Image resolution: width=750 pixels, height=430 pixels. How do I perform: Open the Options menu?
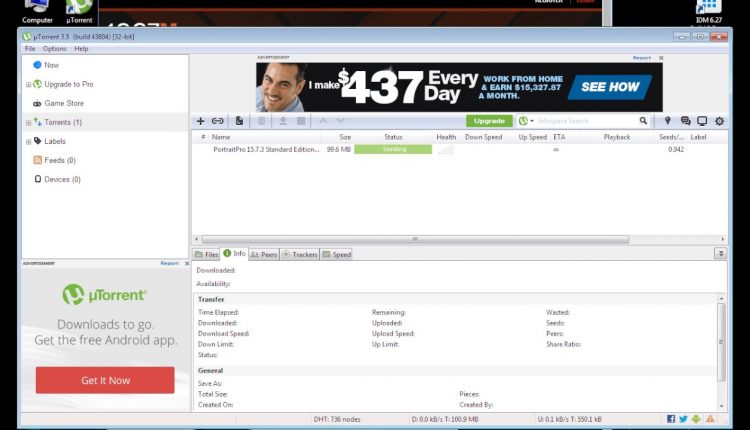click(55, 49)
